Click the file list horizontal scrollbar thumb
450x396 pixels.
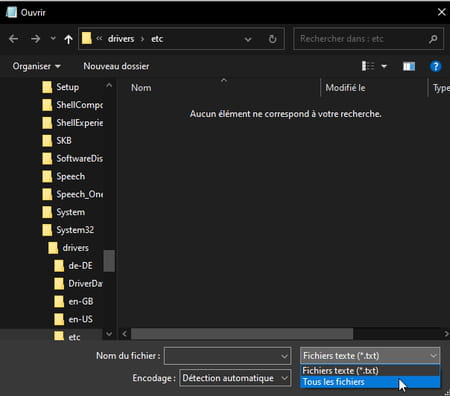[x=242, y=334]
